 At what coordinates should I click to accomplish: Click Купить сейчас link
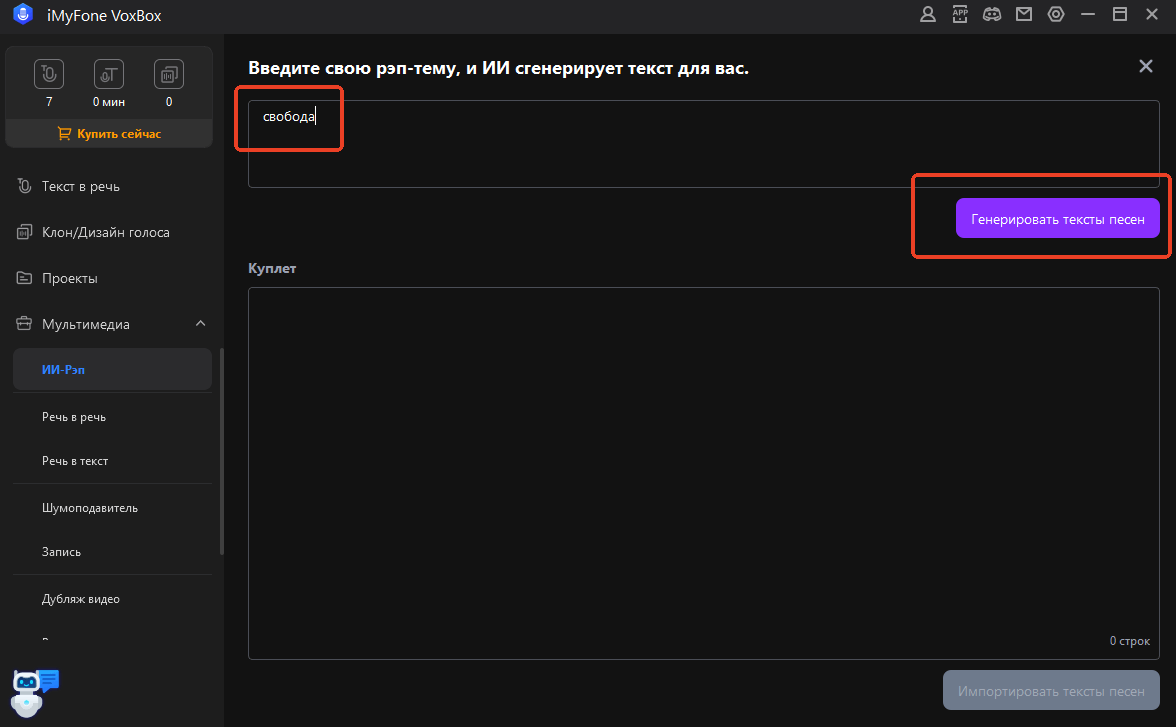click(x=119, y=134)
